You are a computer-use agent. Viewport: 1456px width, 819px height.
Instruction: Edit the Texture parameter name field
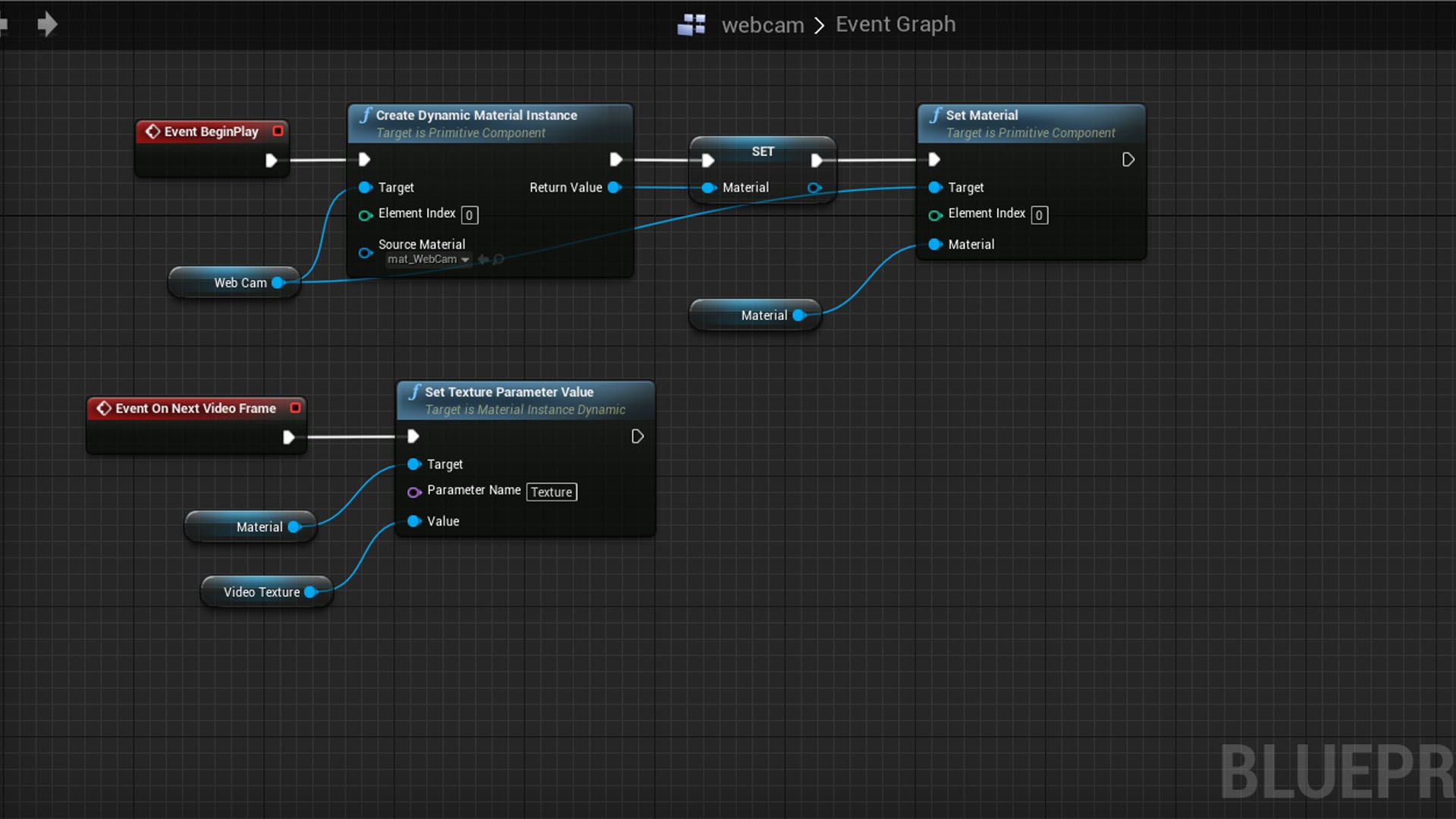pyautogui.click(x=551, y=492)
